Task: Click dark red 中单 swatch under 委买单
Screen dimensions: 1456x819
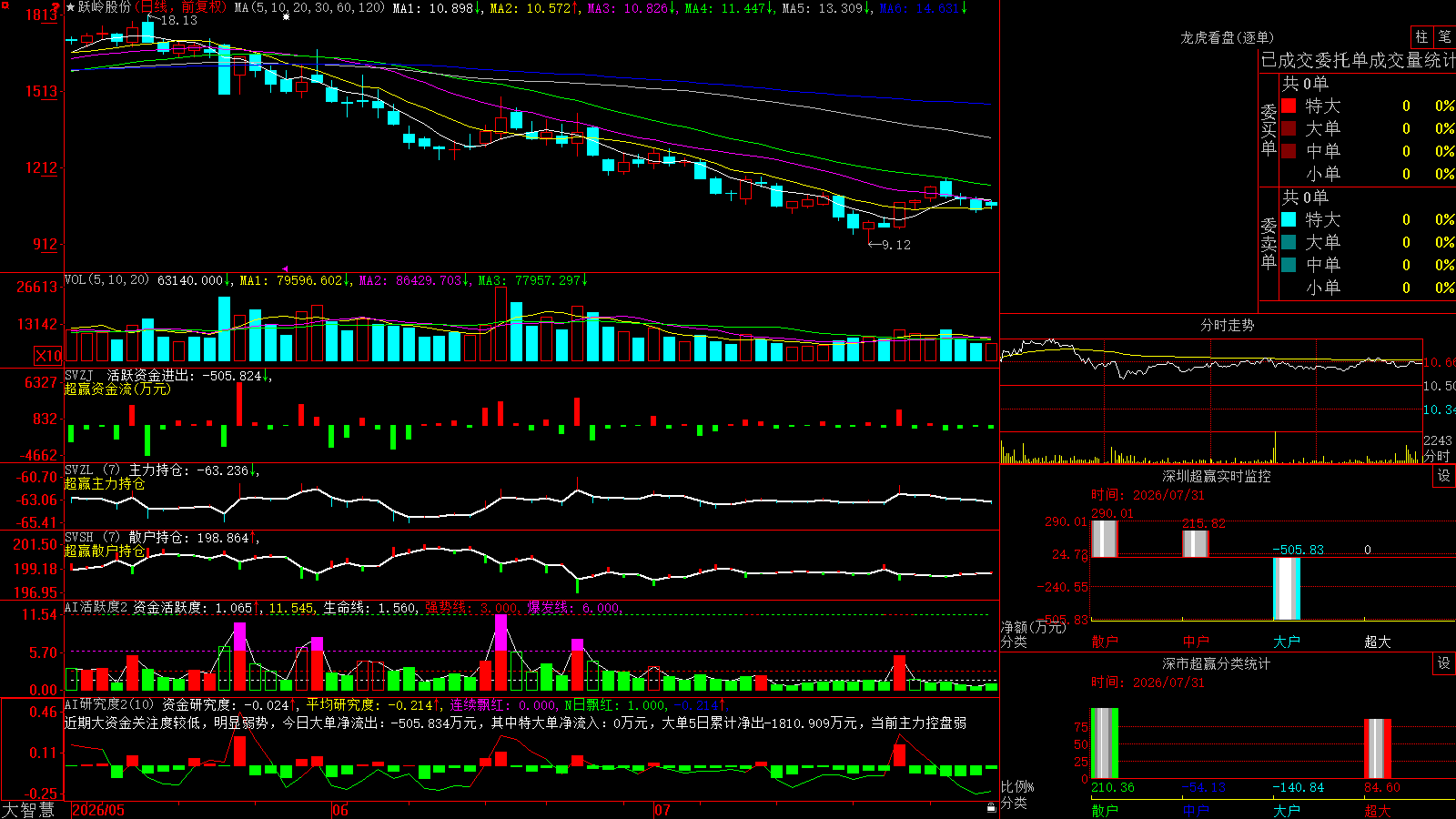Action: 1289,150
